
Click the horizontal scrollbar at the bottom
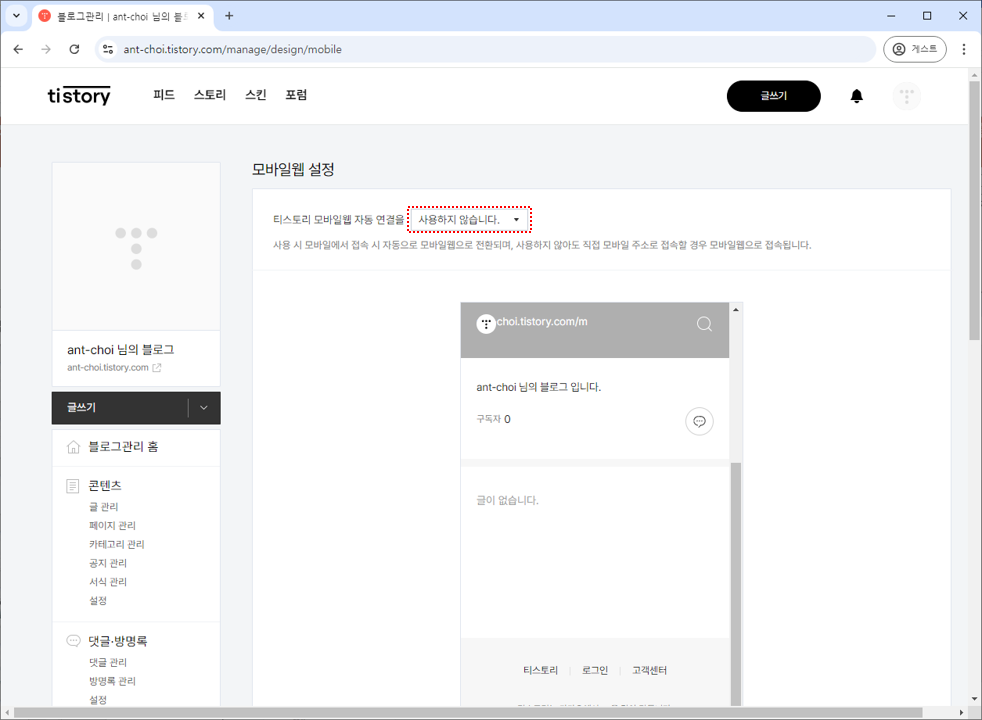468,712
